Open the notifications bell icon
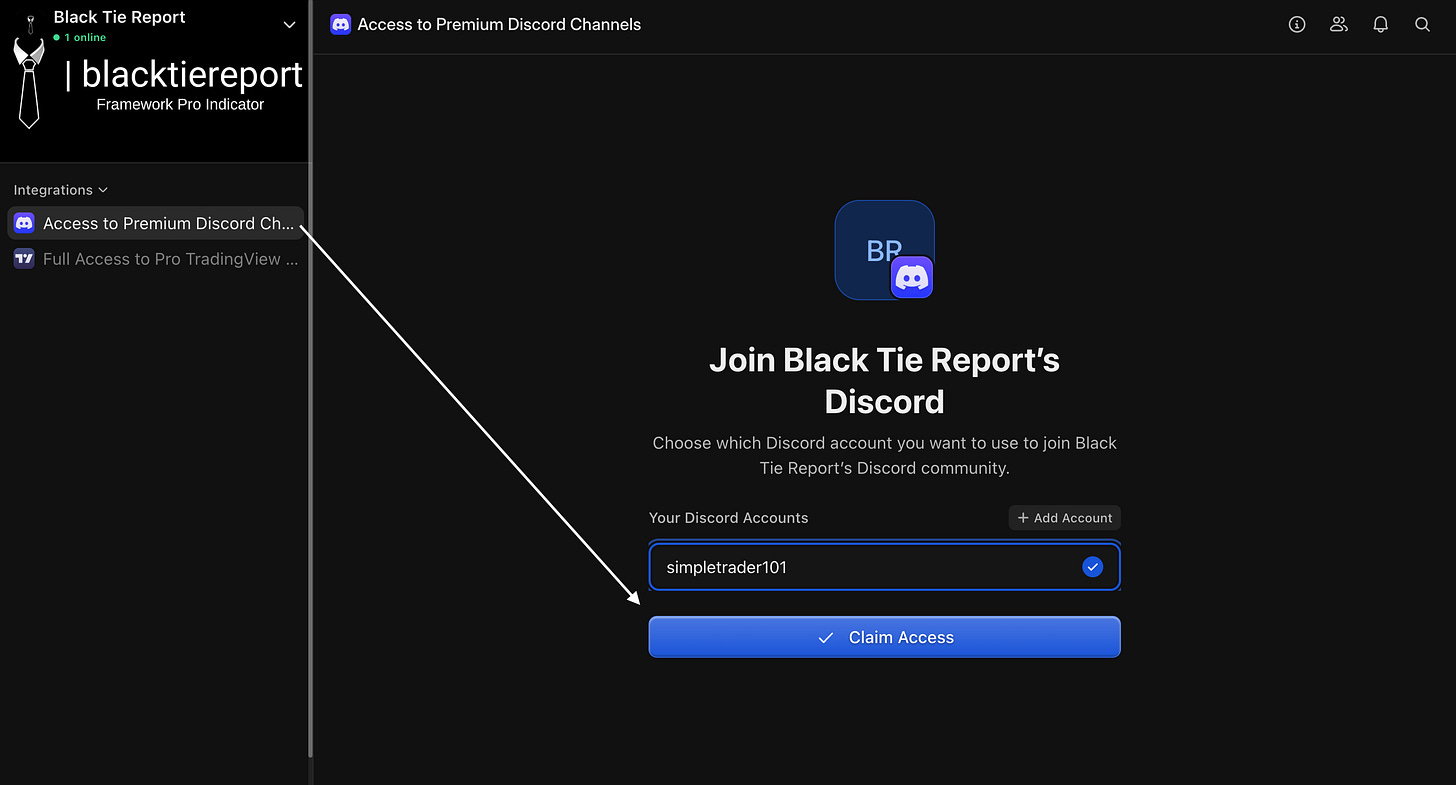The image size is (1456, 785). point(1381,25)
